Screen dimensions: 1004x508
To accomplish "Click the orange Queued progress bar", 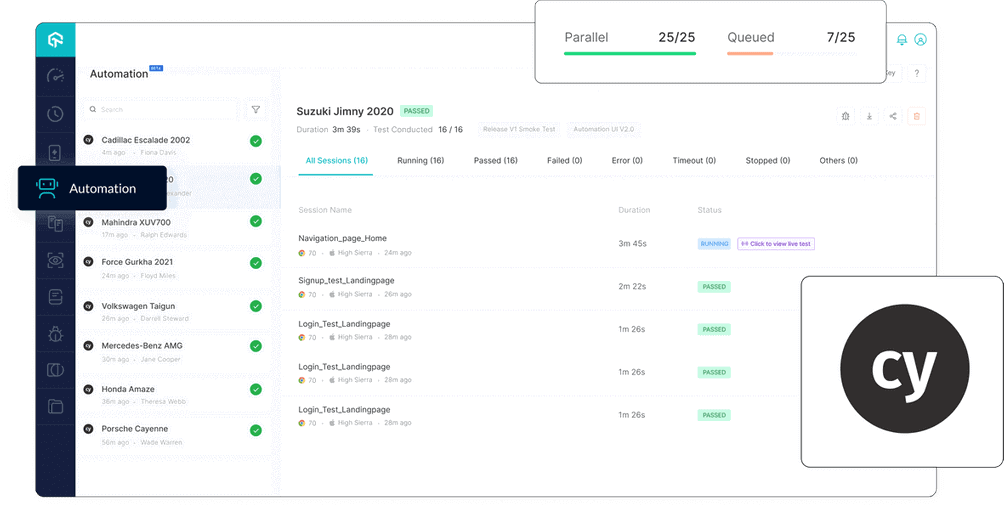I will 750,53.
